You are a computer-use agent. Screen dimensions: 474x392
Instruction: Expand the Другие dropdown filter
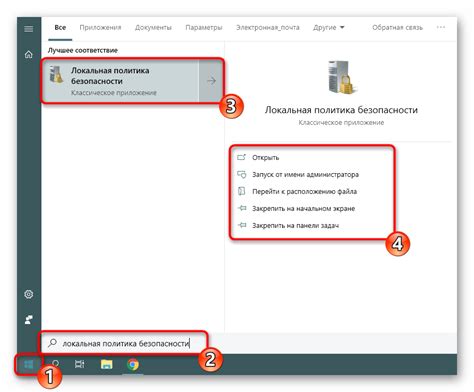[x=328, y=28]
